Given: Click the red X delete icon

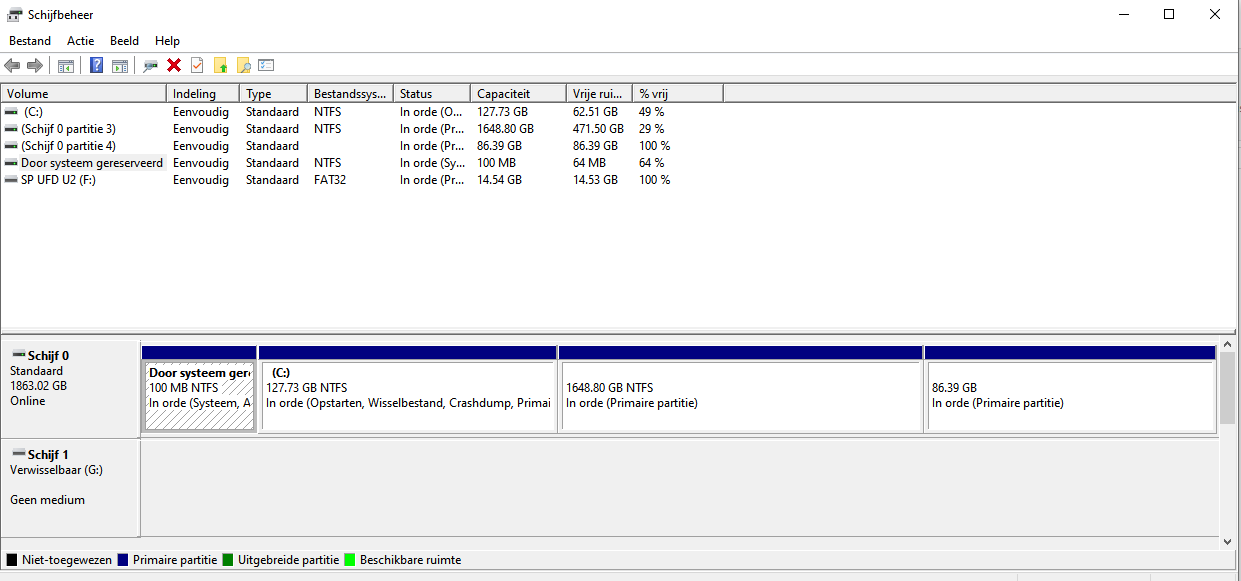Looking at the screenshot, I should (x=174, y=65).
